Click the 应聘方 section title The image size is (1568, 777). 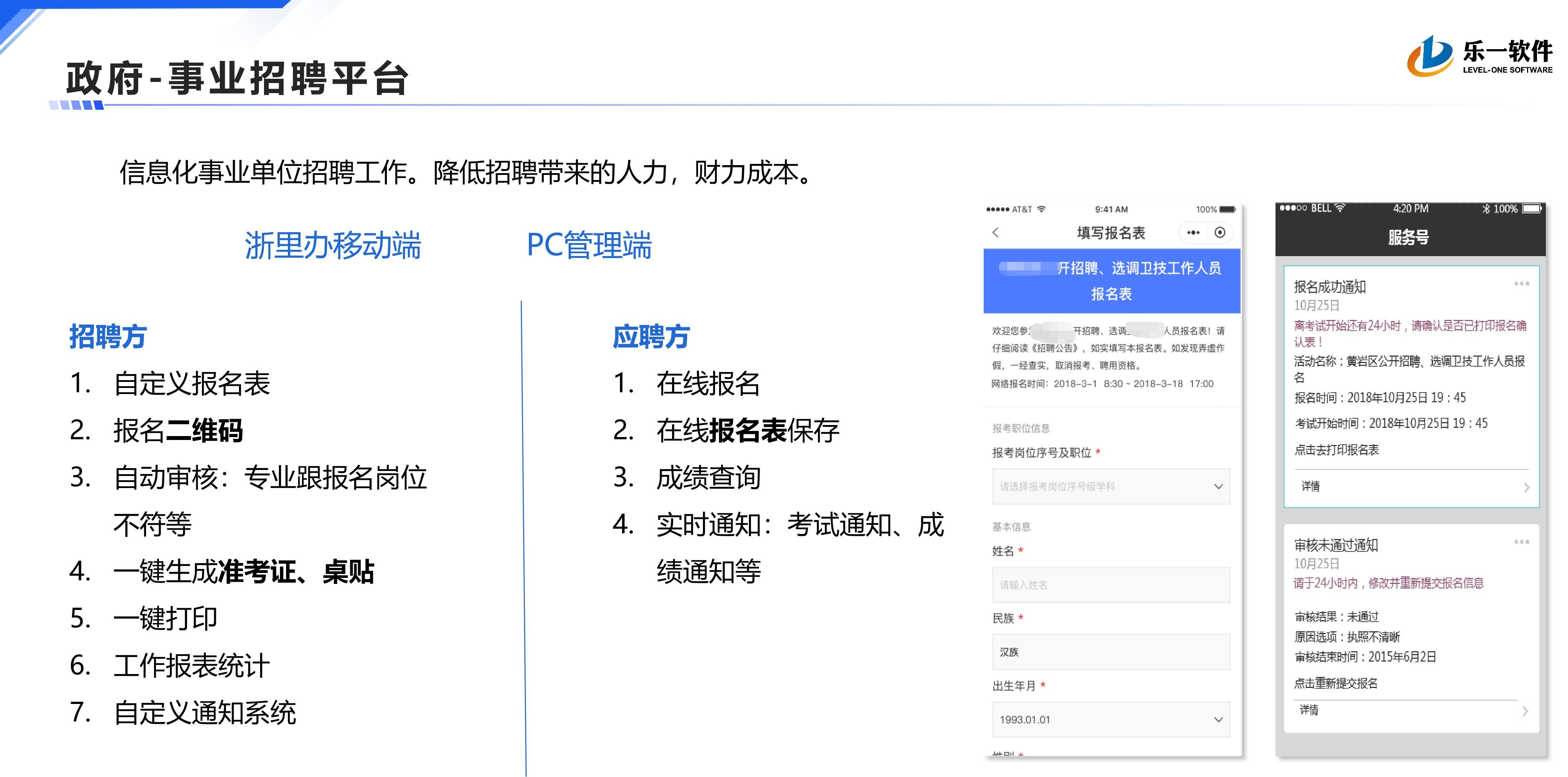[651, 336]
